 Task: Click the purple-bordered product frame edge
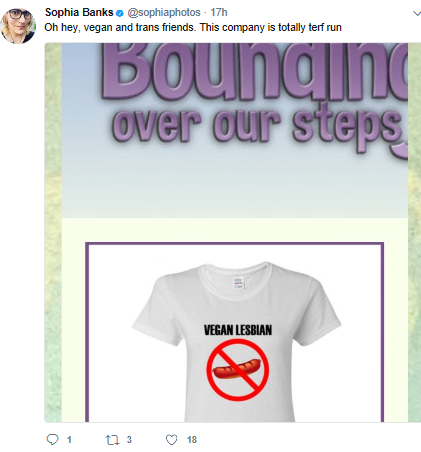coord(235,244)
